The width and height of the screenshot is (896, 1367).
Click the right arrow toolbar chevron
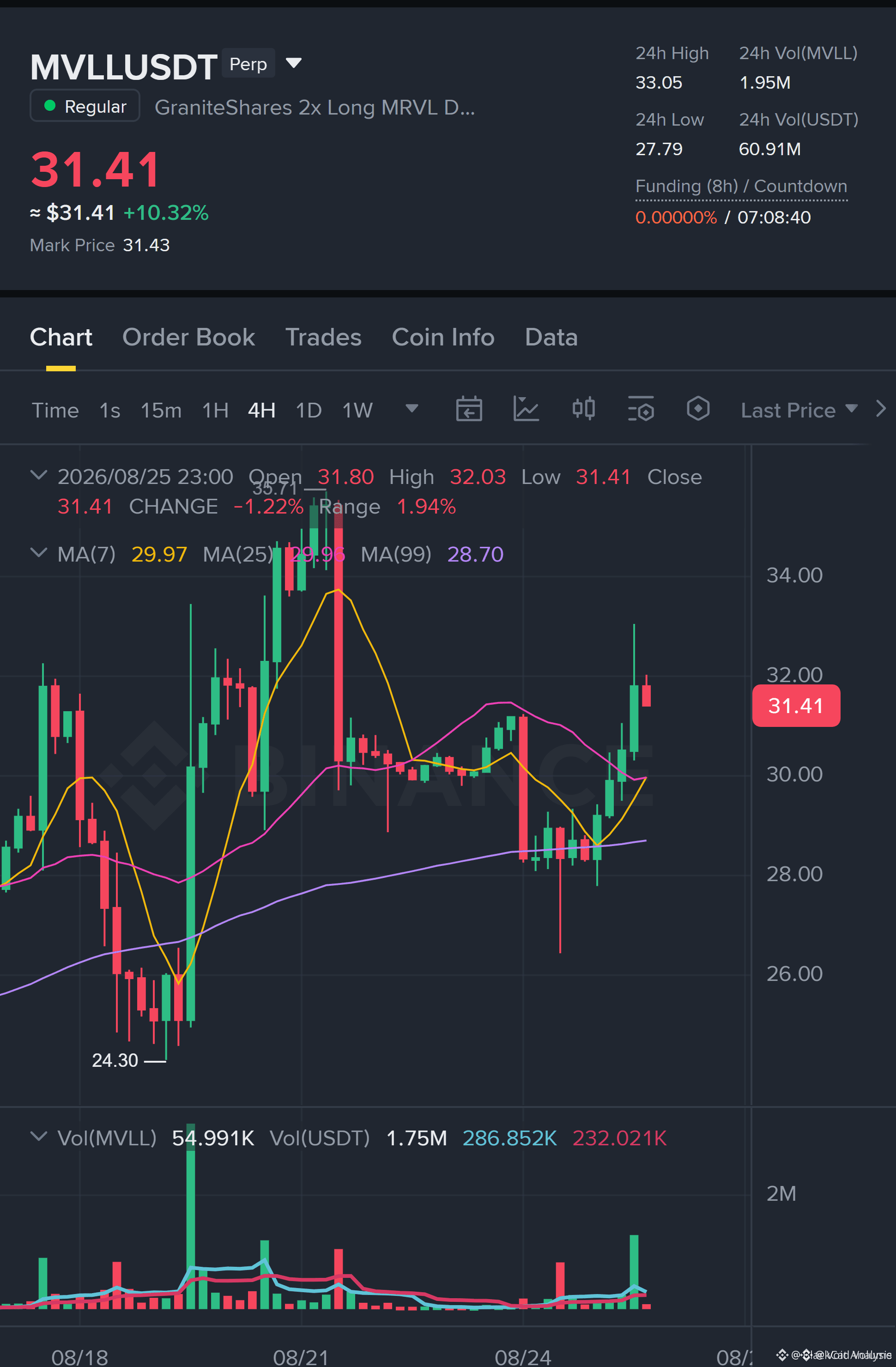(x=880, y=409)
